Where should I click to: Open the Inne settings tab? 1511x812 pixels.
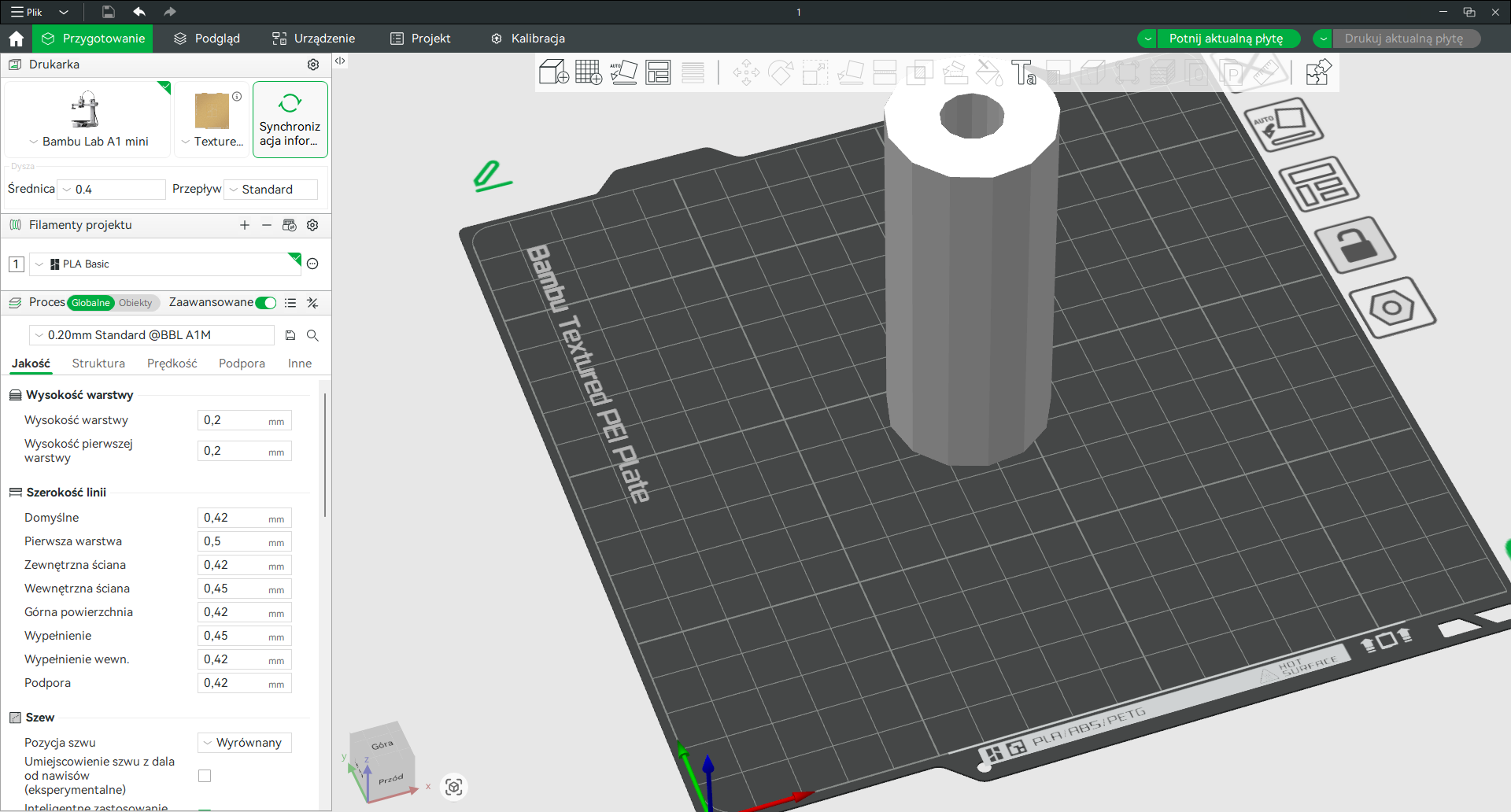pos(300,364)
